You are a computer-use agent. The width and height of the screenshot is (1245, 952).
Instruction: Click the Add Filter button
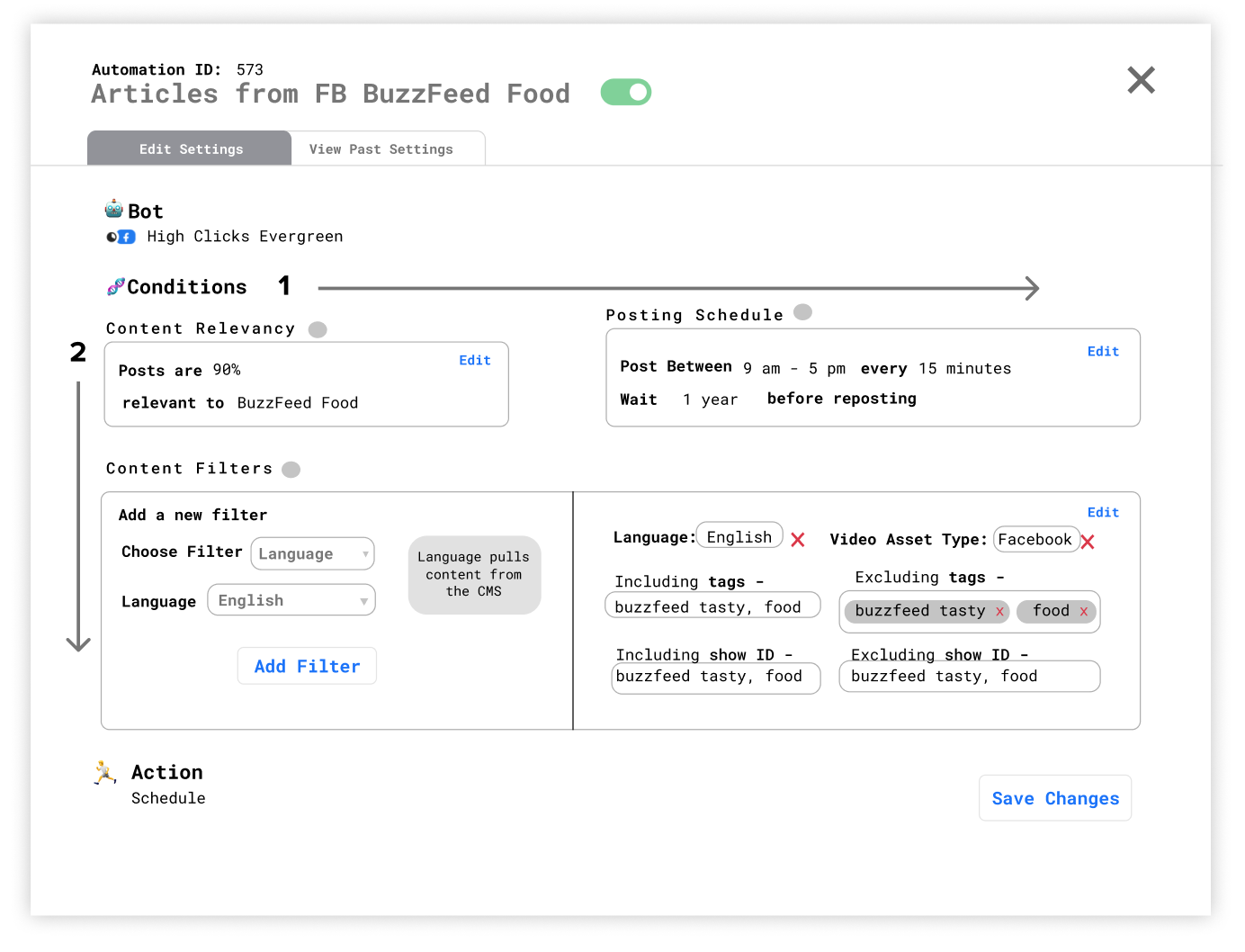[x=307, y=666]
